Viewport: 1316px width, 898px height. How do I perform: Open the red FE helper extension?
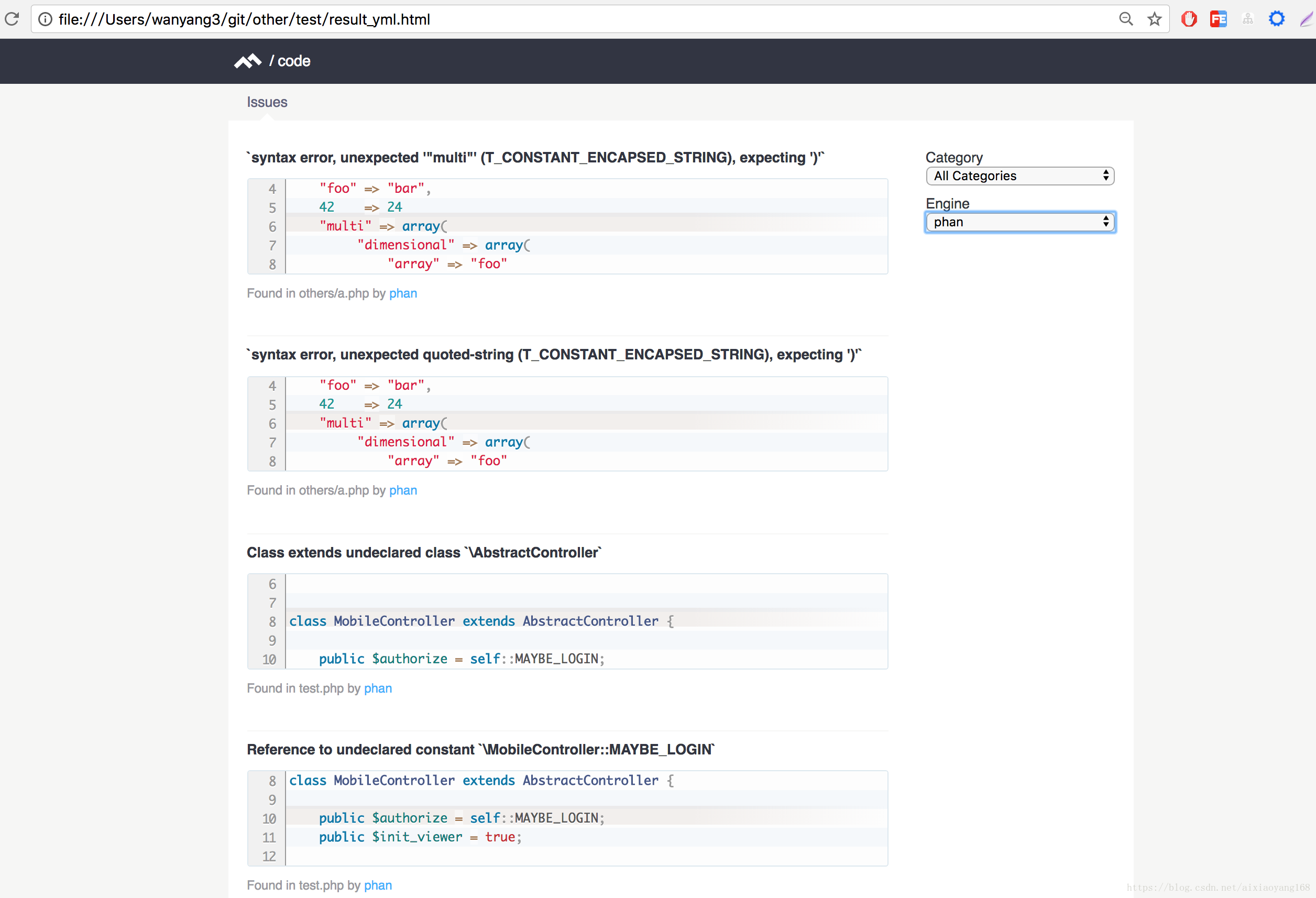[1218, 19]
